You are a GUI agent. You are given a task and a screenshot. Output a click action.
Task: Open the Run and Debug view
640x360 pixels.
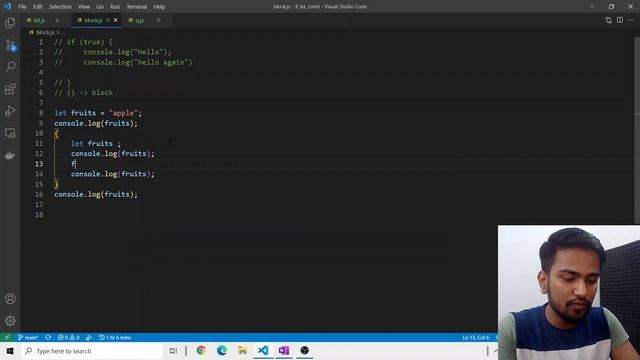click(10, 111)
